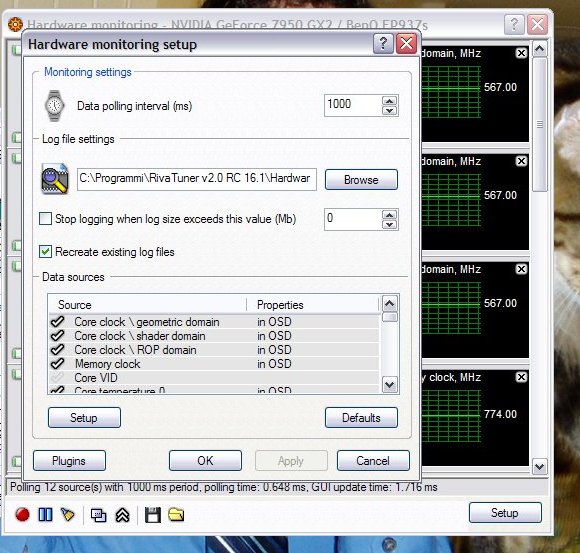The image size is (580, 553).
Task: Click the 774.00 value in memory graph
Action: pos(500,414)
